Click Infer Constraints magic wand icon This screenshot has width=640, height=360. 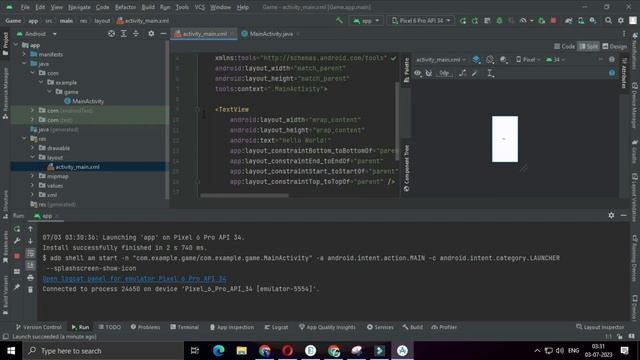click(474, 73)
